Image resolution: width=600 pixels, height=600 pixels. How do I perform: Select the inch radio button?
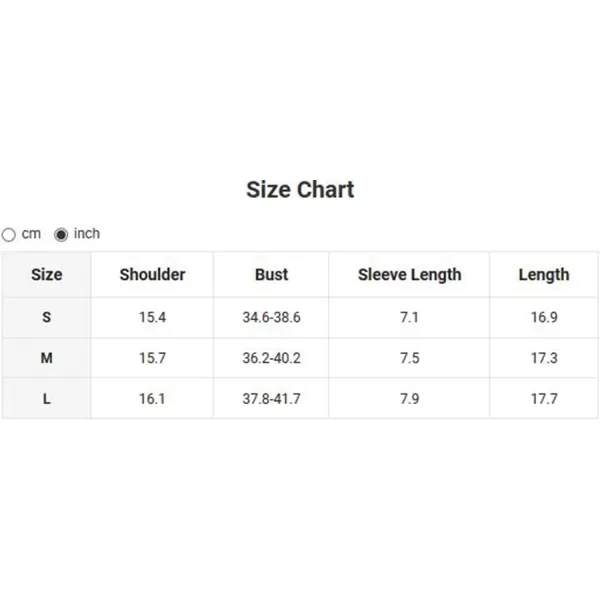[61, 235]
